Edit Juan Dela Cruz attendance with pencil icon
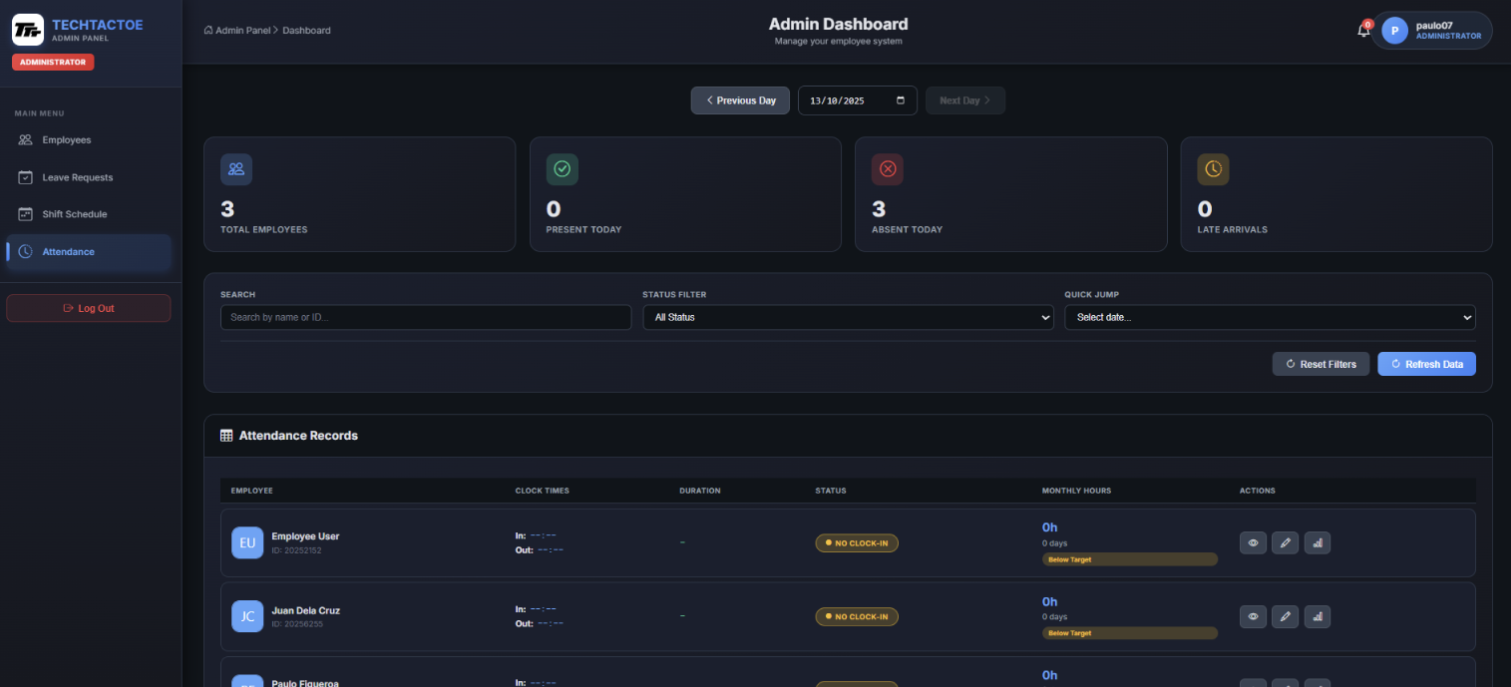1511x687 pixels. coord(1285,617)
